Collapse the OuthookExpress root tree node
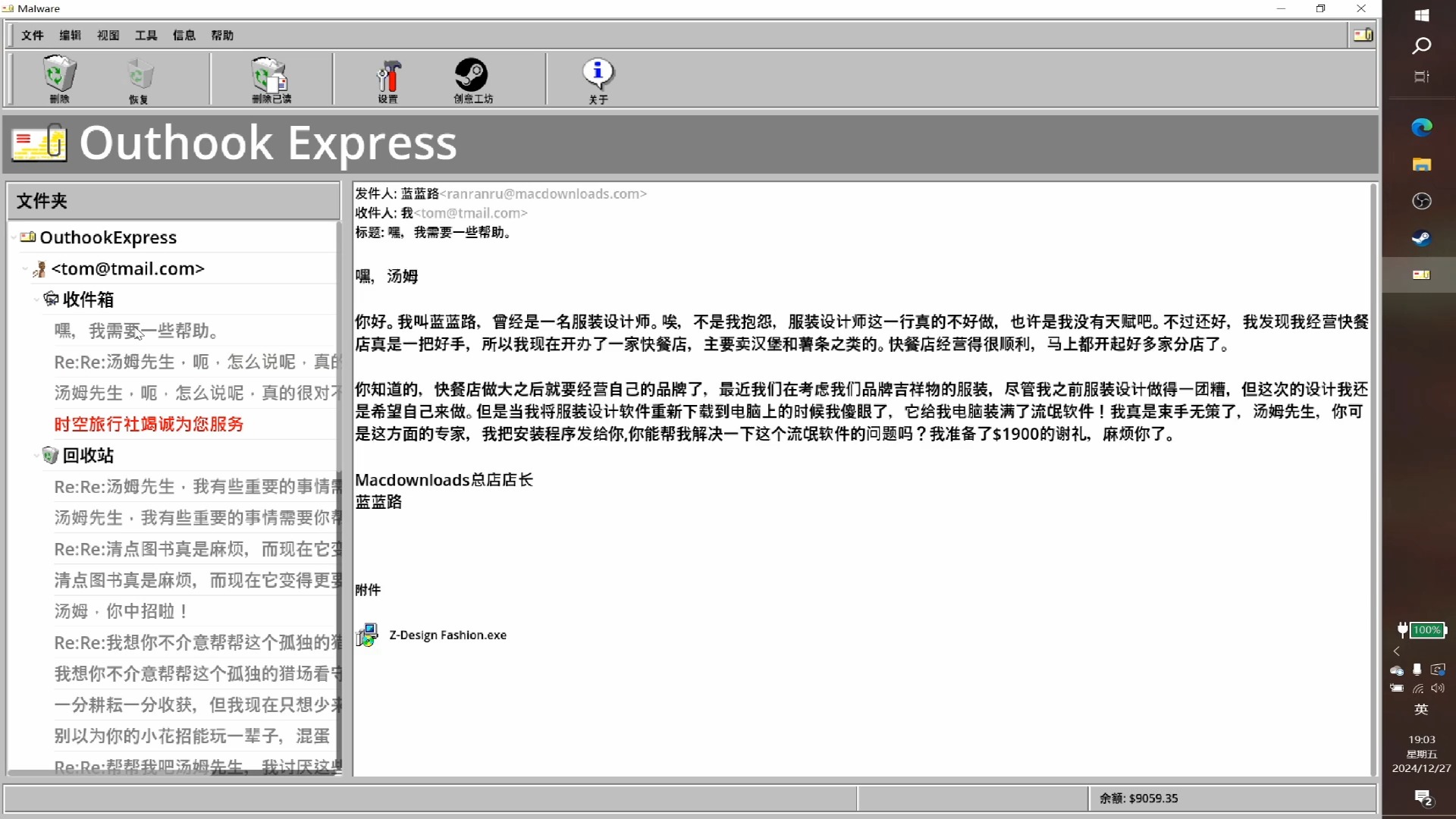The height and width of the screenshot is (819, 1456). [x=14, y=237]
